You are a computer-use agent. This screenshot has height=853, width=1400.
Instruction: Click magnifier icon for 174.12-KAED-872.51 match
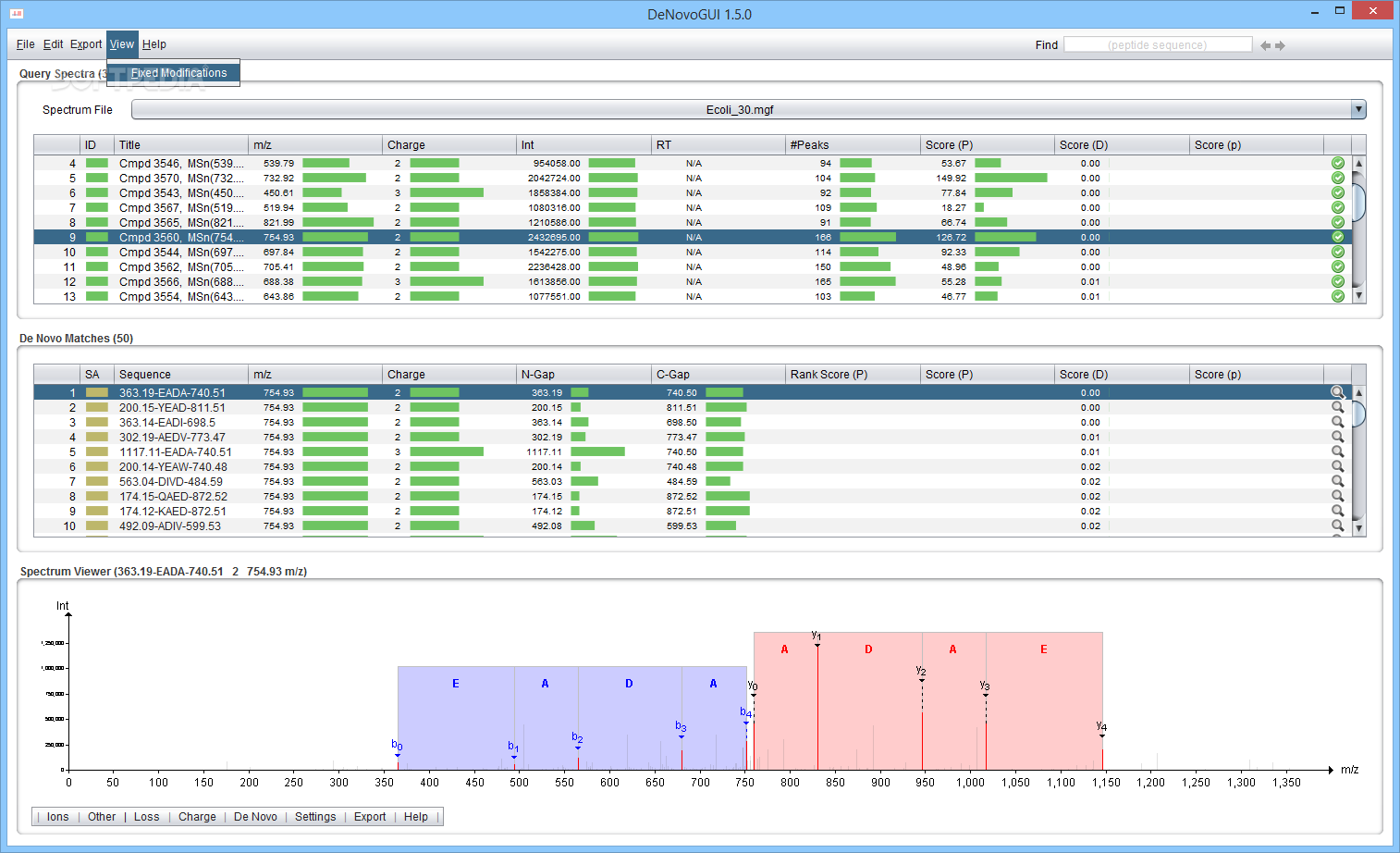point(1337,511)
